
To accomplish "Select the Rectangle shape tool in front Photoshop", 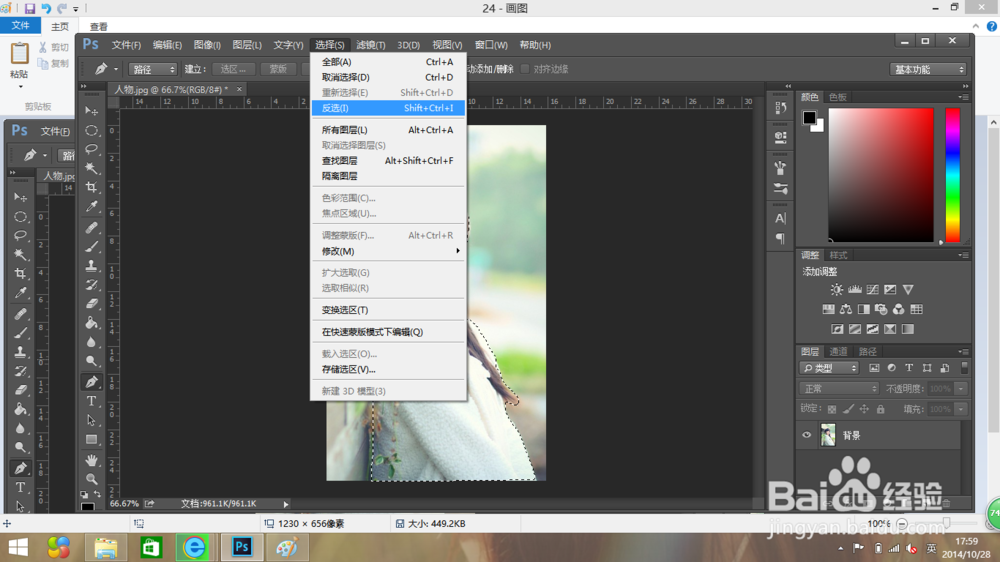I will click(92, 440).
